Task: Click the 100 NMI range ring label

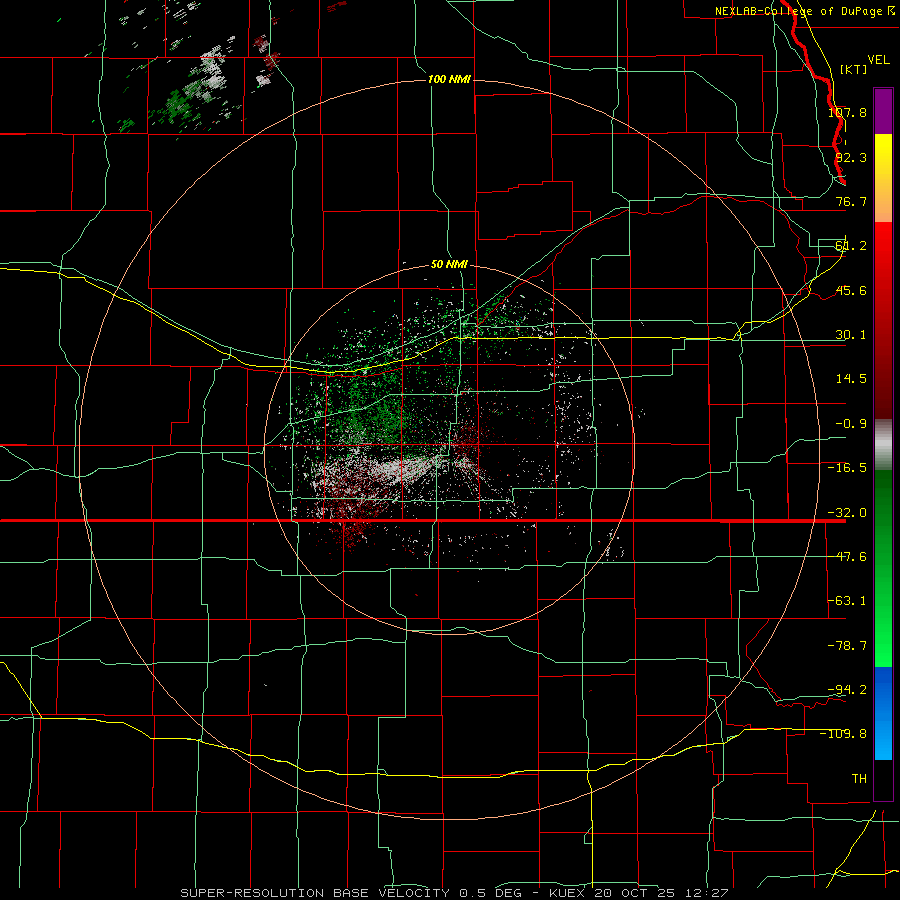Action: click(449, 79)
